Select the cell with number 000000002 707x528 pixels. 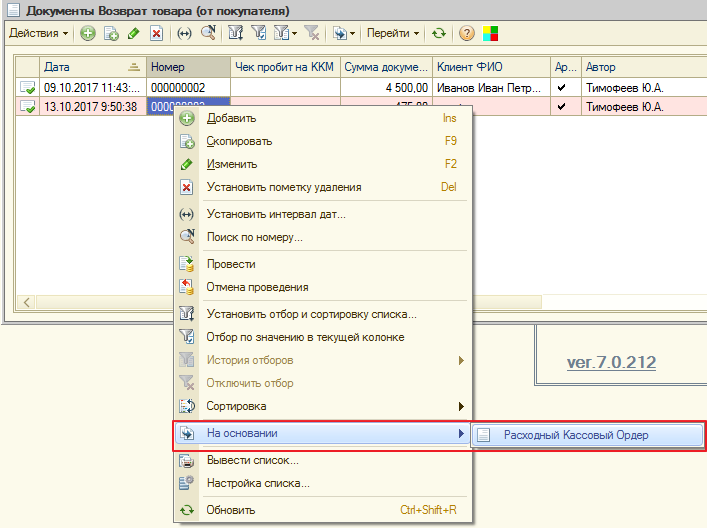pos(188,87)
